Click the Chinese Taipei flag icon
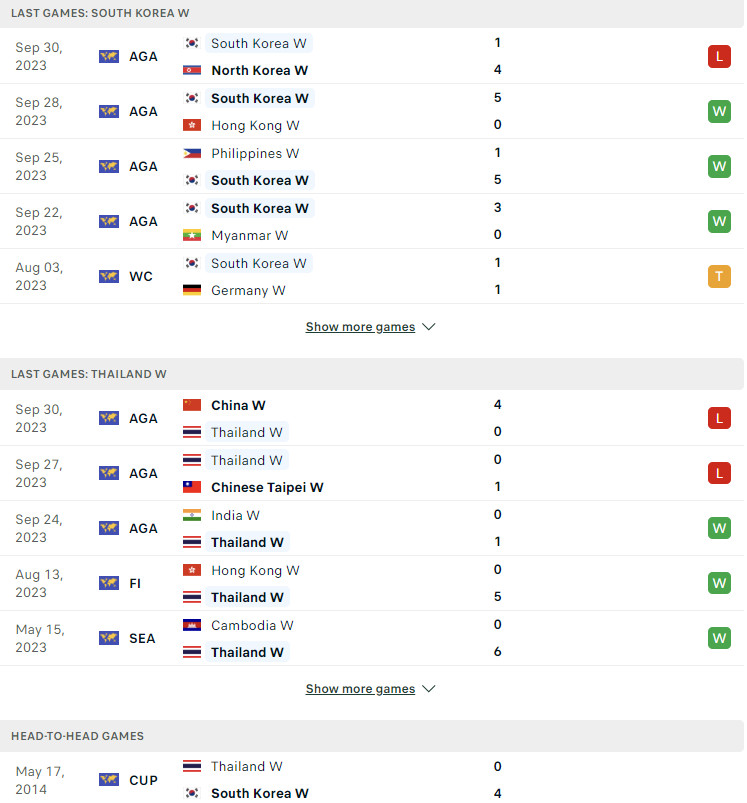Screen dimensions: 747x803 (192, 487)
